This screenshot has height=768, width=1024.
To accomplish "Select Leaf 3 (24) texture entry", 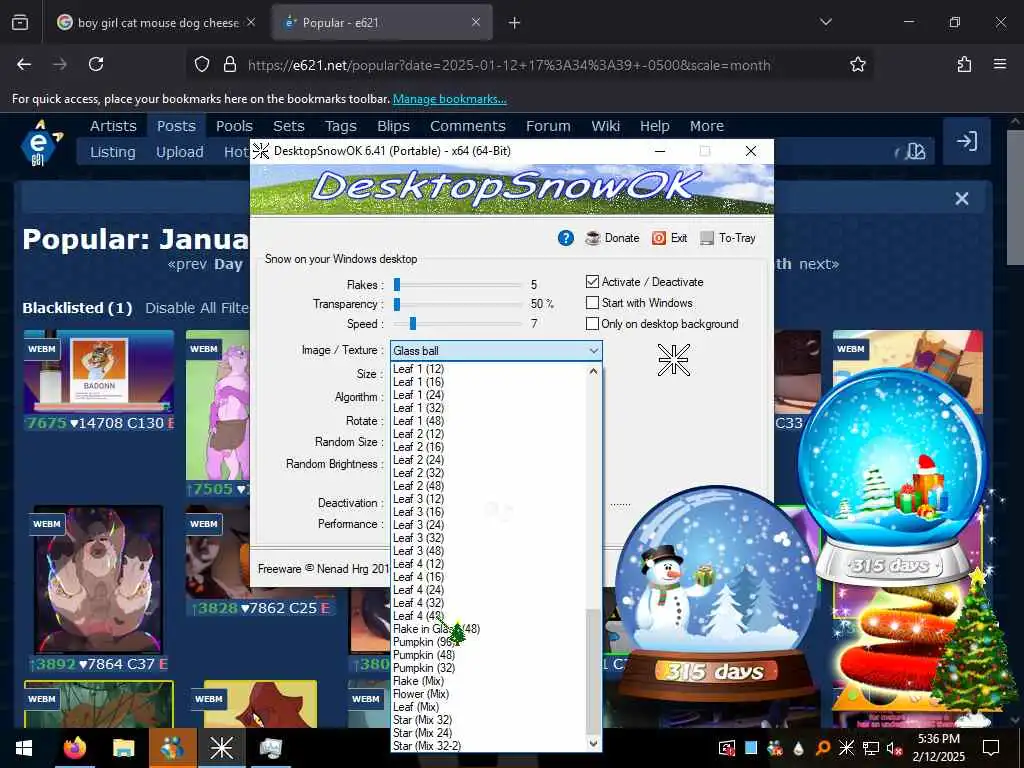I will 419,525.
